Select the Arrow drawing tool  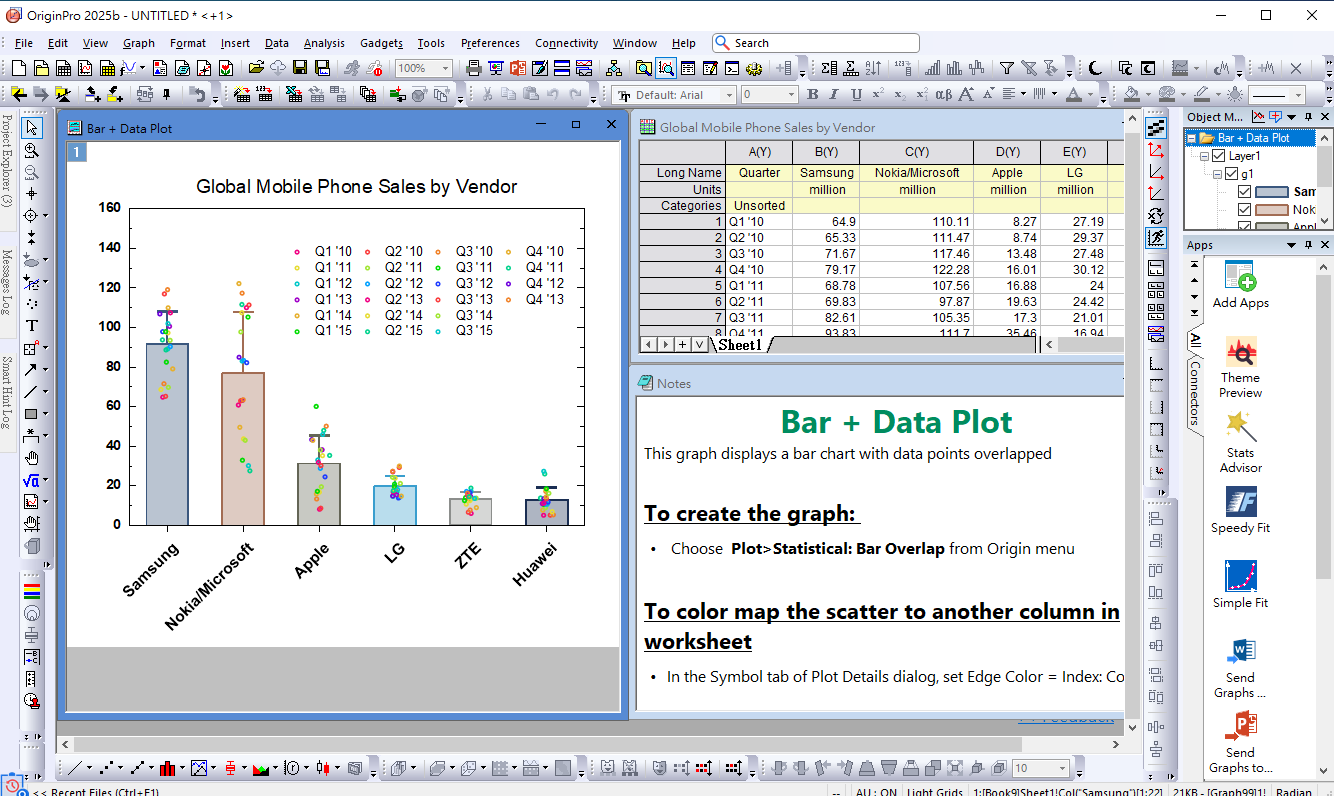click(32, 370)
